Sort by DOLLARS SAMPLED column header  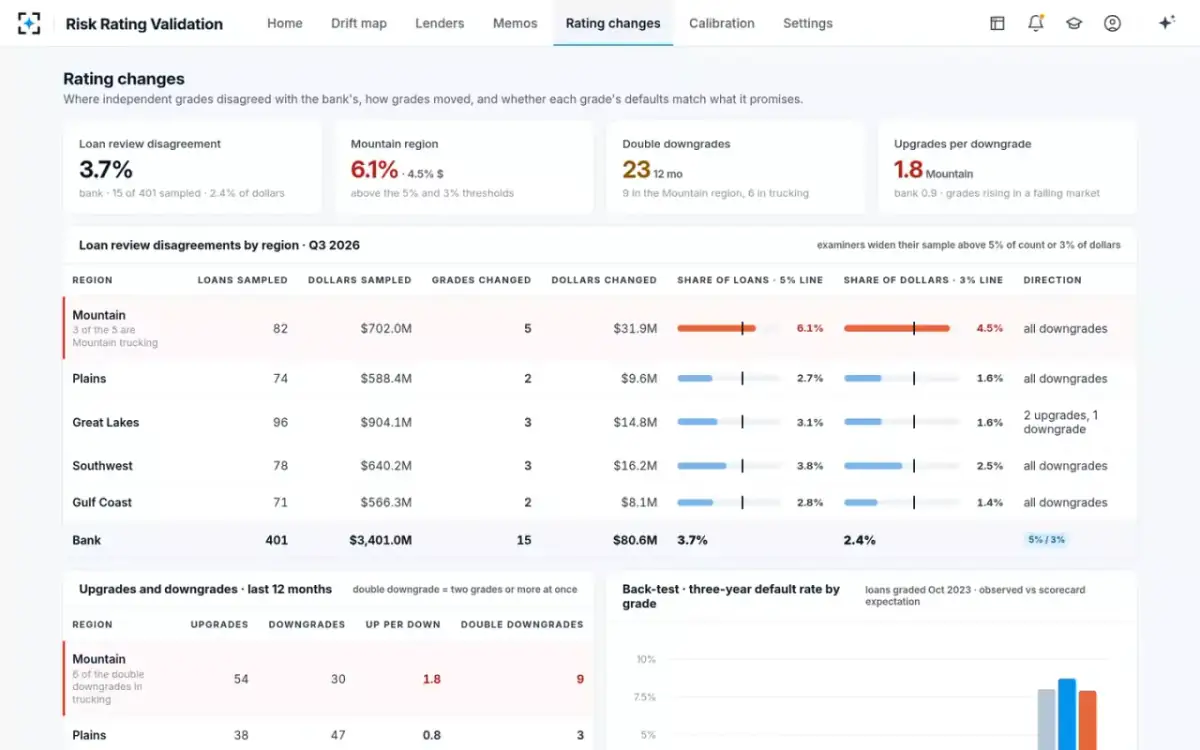pos(360,280)
